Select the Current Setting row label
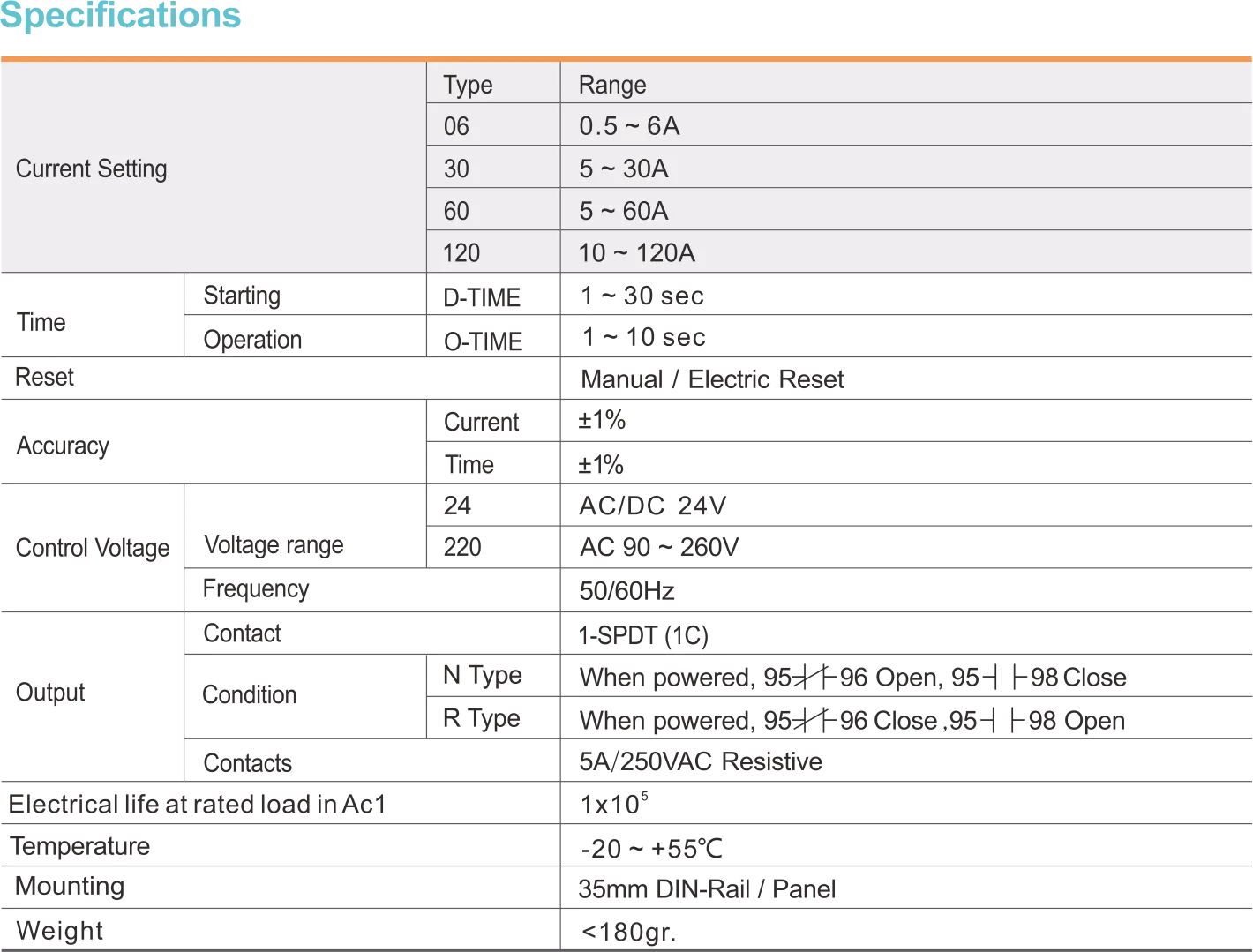This screenshot has width=1253, height=952. (x=92, y=169)
